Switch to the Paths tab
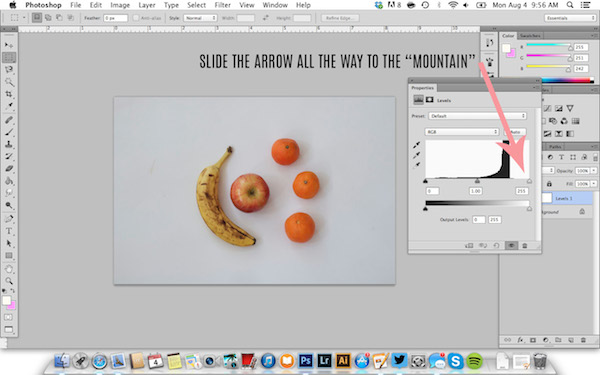The width and height of the screenshot is (600, 375). (555, 147)
